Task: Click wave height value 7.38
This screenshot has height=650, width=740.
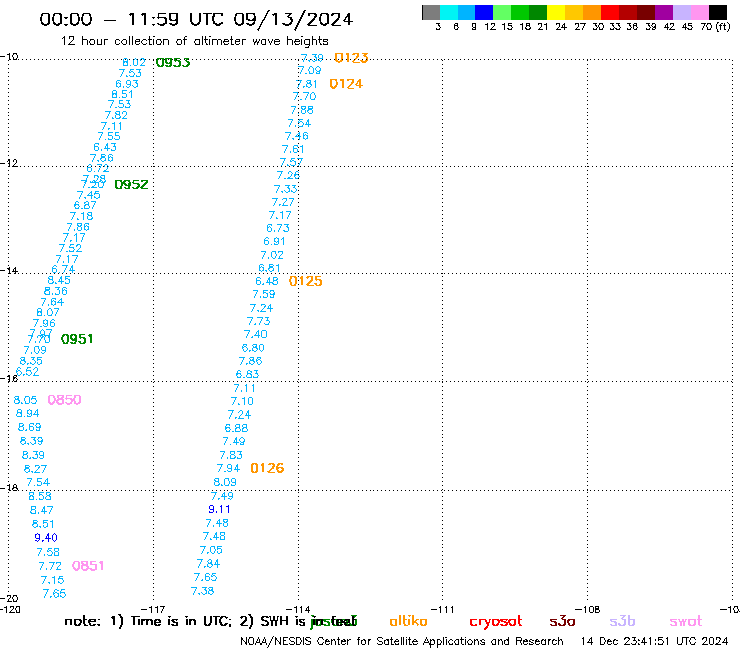Action: click(x=202, y=591)
